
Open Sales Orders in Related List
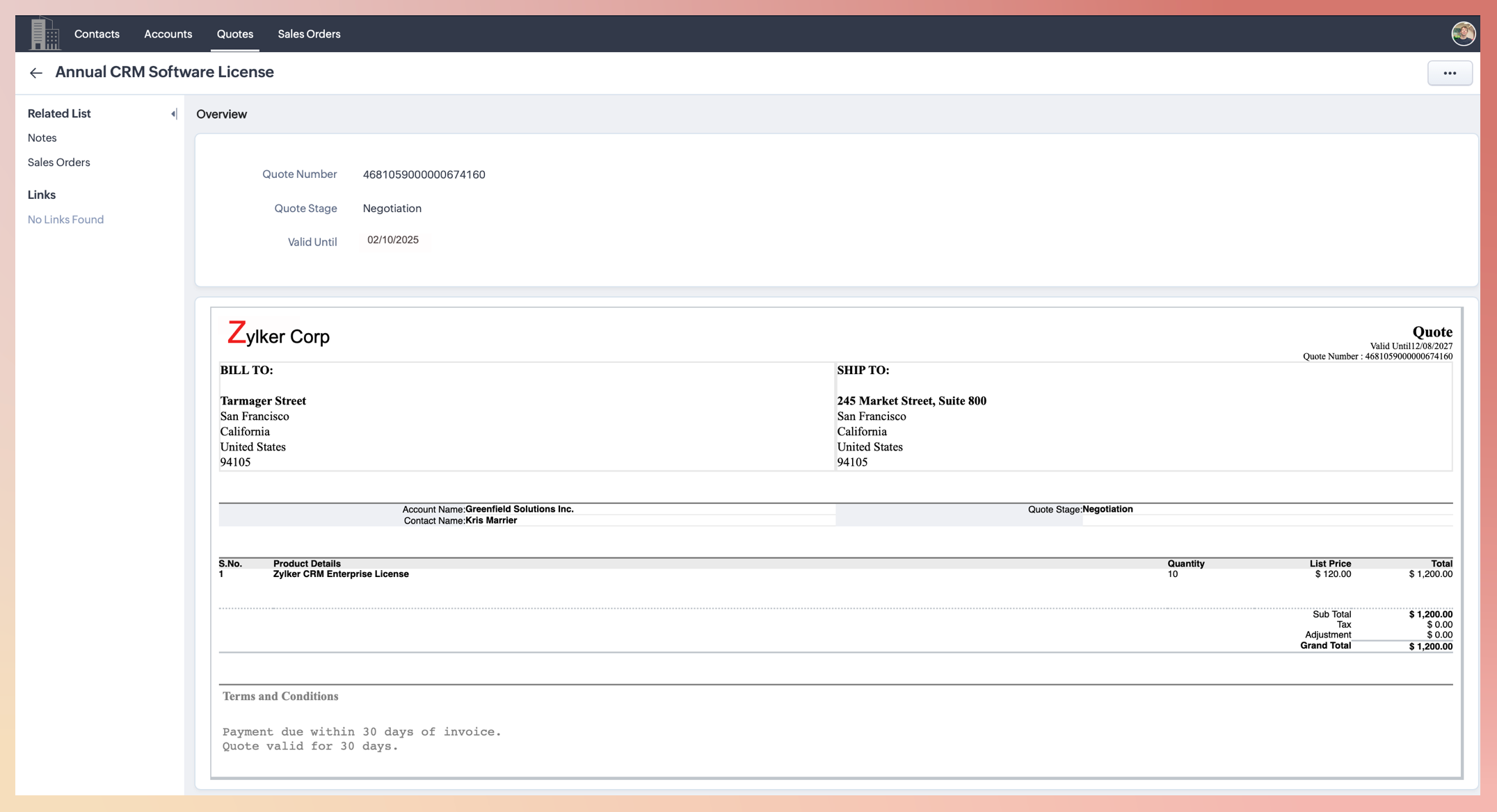59,162
